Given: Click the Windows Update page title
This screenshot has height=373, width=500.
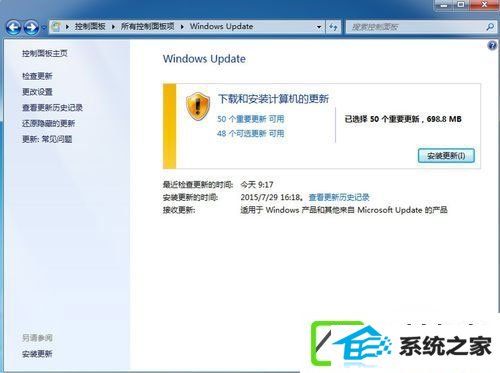Looking at the screenshot, I should [x=204, y=59].
